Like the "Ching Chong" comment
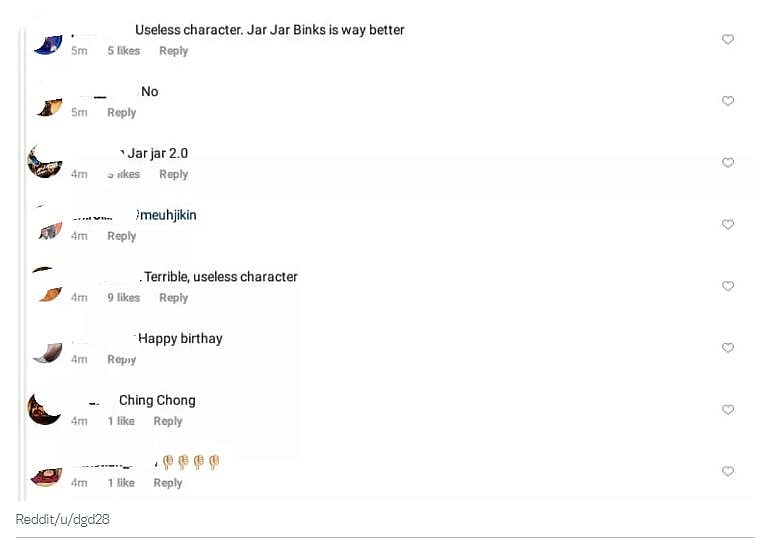773x547 pixels. 728,410
